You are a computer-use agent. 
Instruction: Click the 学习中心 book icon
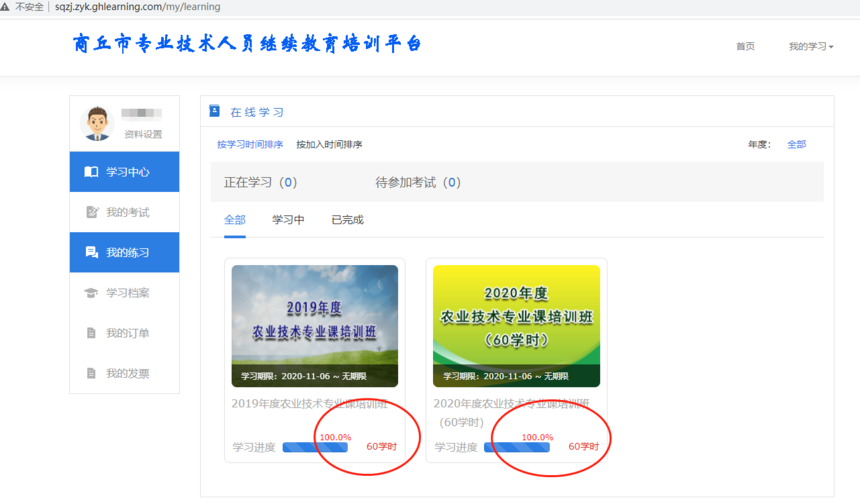click(91, 172)
